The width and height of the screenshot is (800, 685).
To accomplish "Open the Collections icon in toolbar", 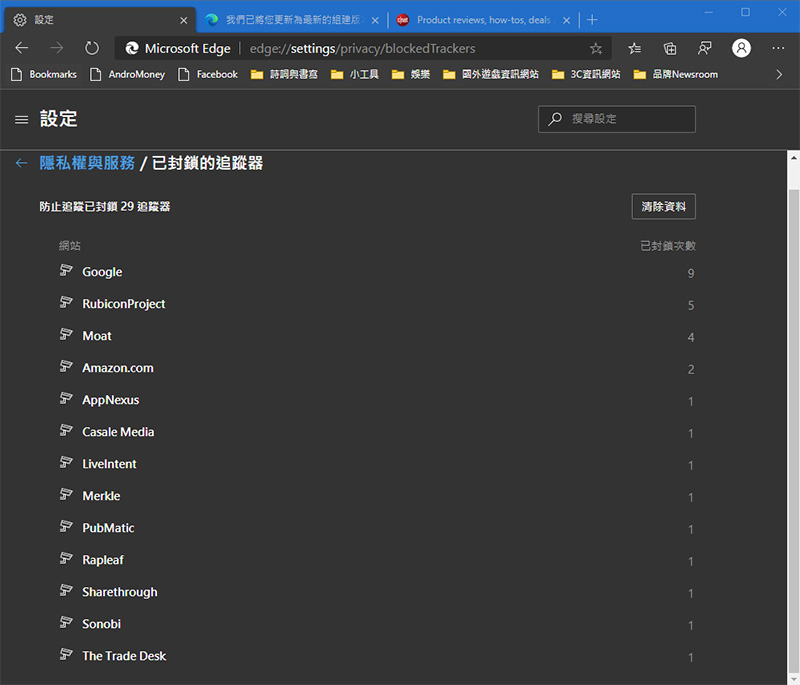I will click(x=670, y=48).
